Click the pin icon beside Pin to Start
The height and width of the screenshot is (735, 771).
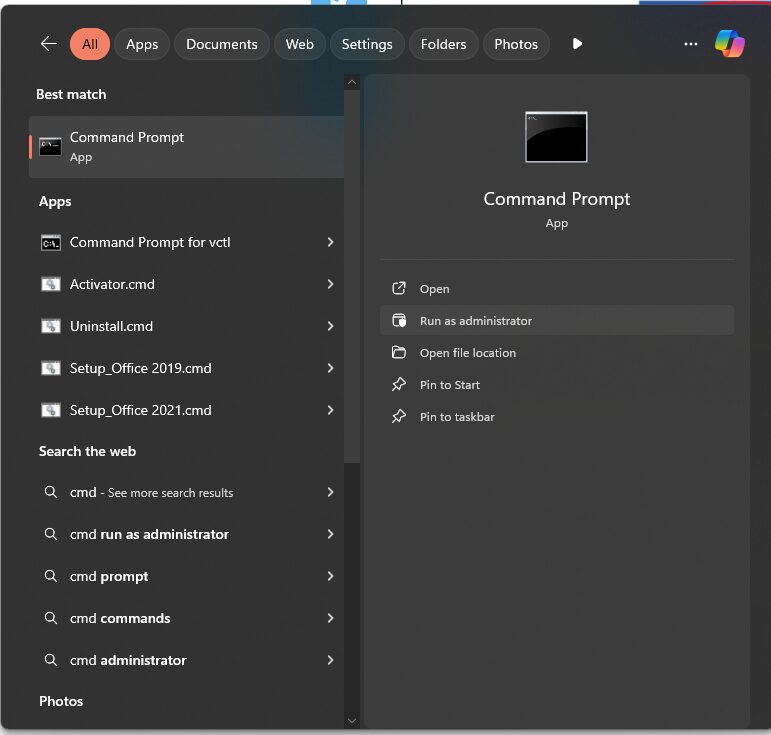coord(399,384)
